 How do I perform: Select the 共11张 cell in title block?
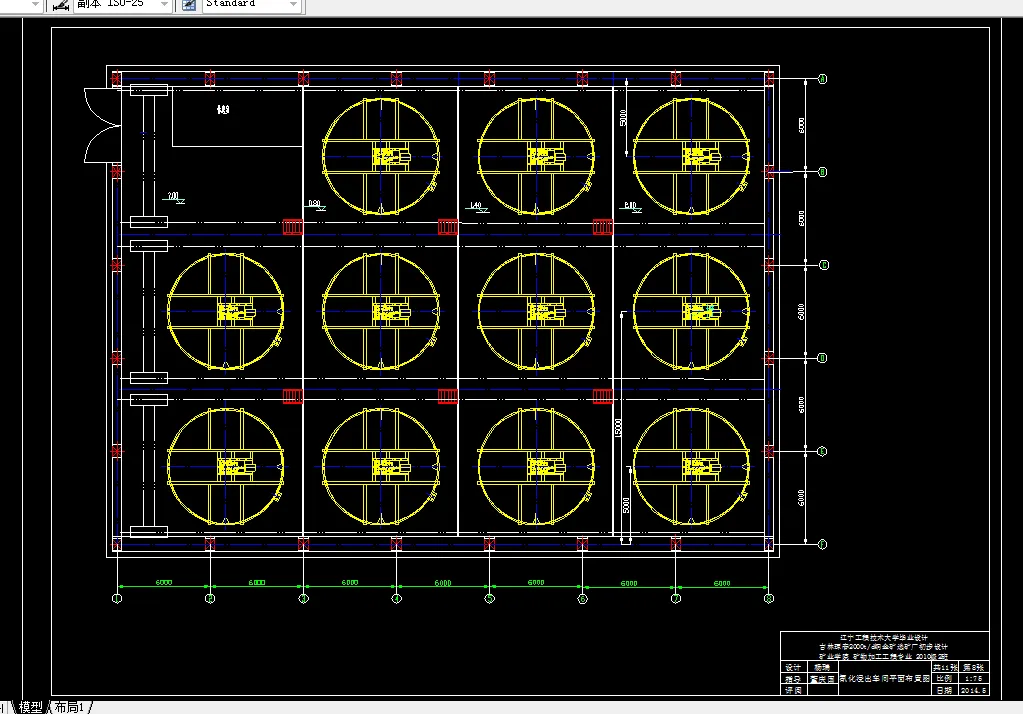click(945, 668)
